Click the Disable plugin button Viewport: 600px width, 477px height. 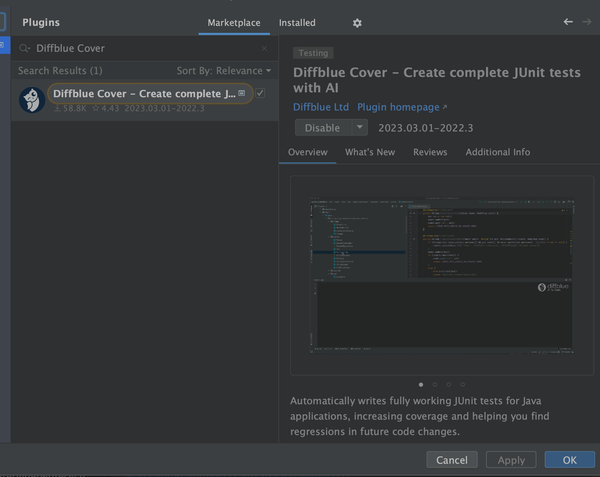coord(322,128)
